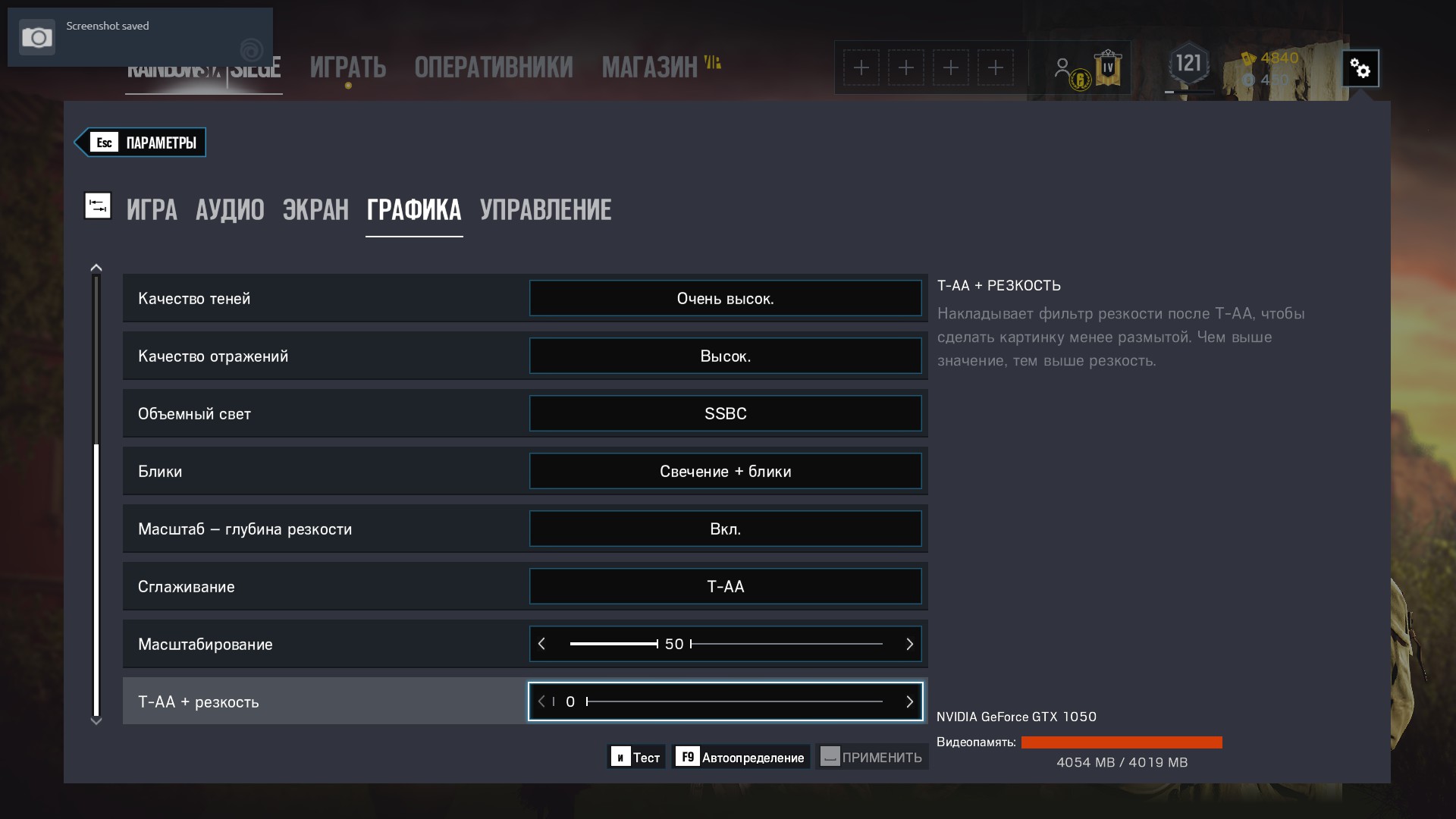1456x819 pixels.
Task: Change Качество отражений value
Action: tap(726, 356)
